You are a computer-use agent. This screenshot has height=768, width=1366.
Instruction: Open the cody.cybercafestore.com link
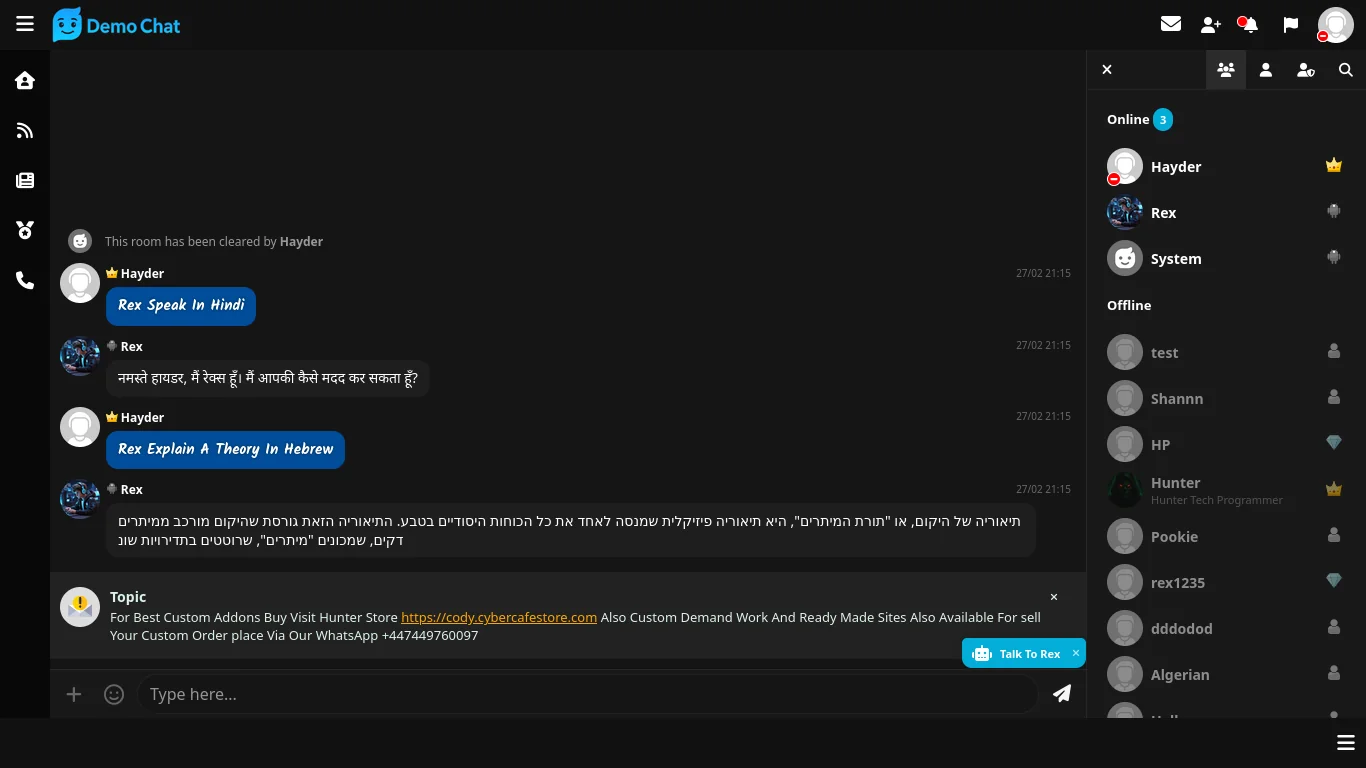click(499, 617)
